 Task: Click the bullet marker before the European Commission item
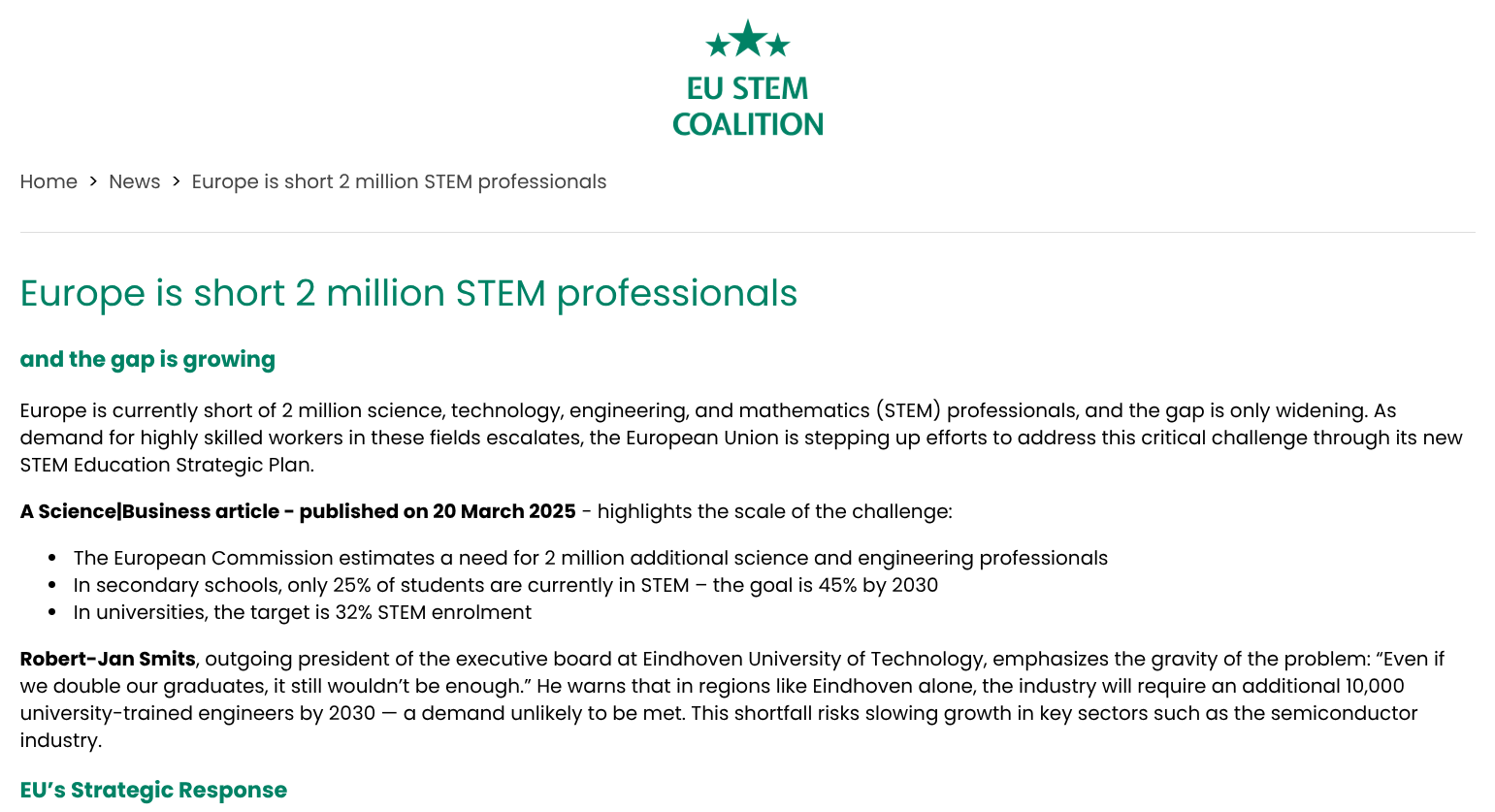(52, 559)
